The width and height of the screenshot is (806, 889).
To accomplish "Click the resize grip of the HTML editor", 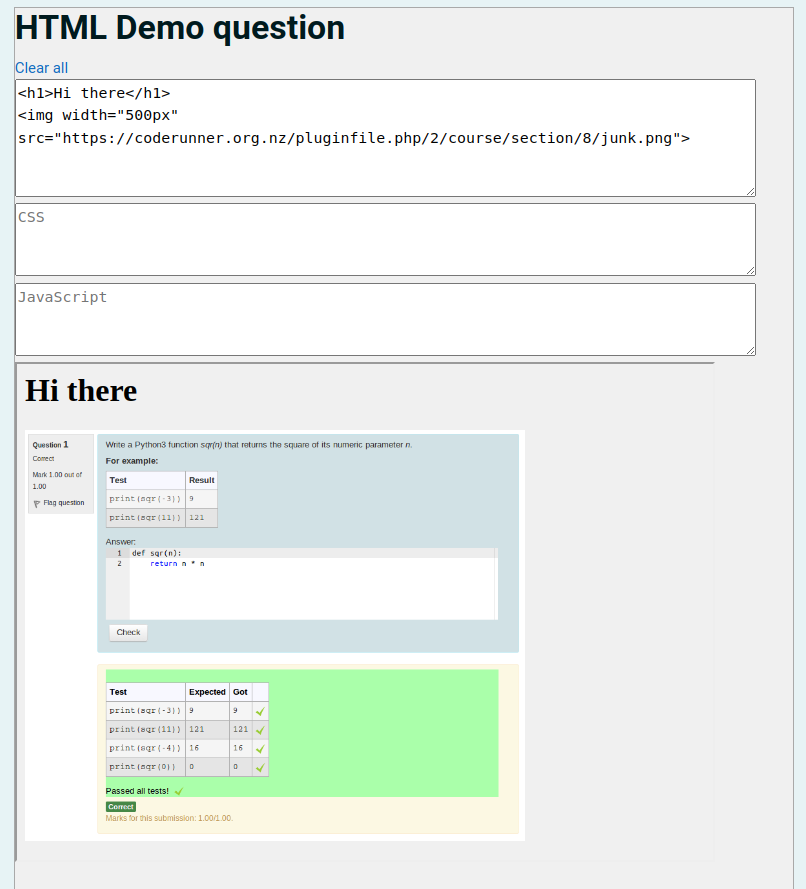I will (x=748, y=190).
